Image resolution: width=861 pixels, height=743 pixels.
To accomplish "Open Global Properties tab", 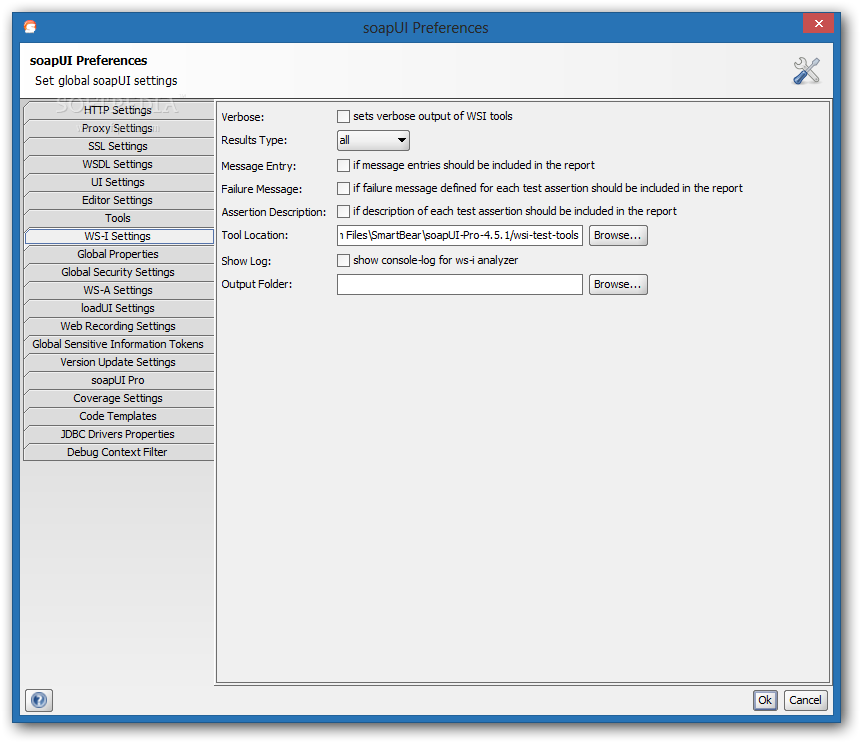I will tap(118, 254).
